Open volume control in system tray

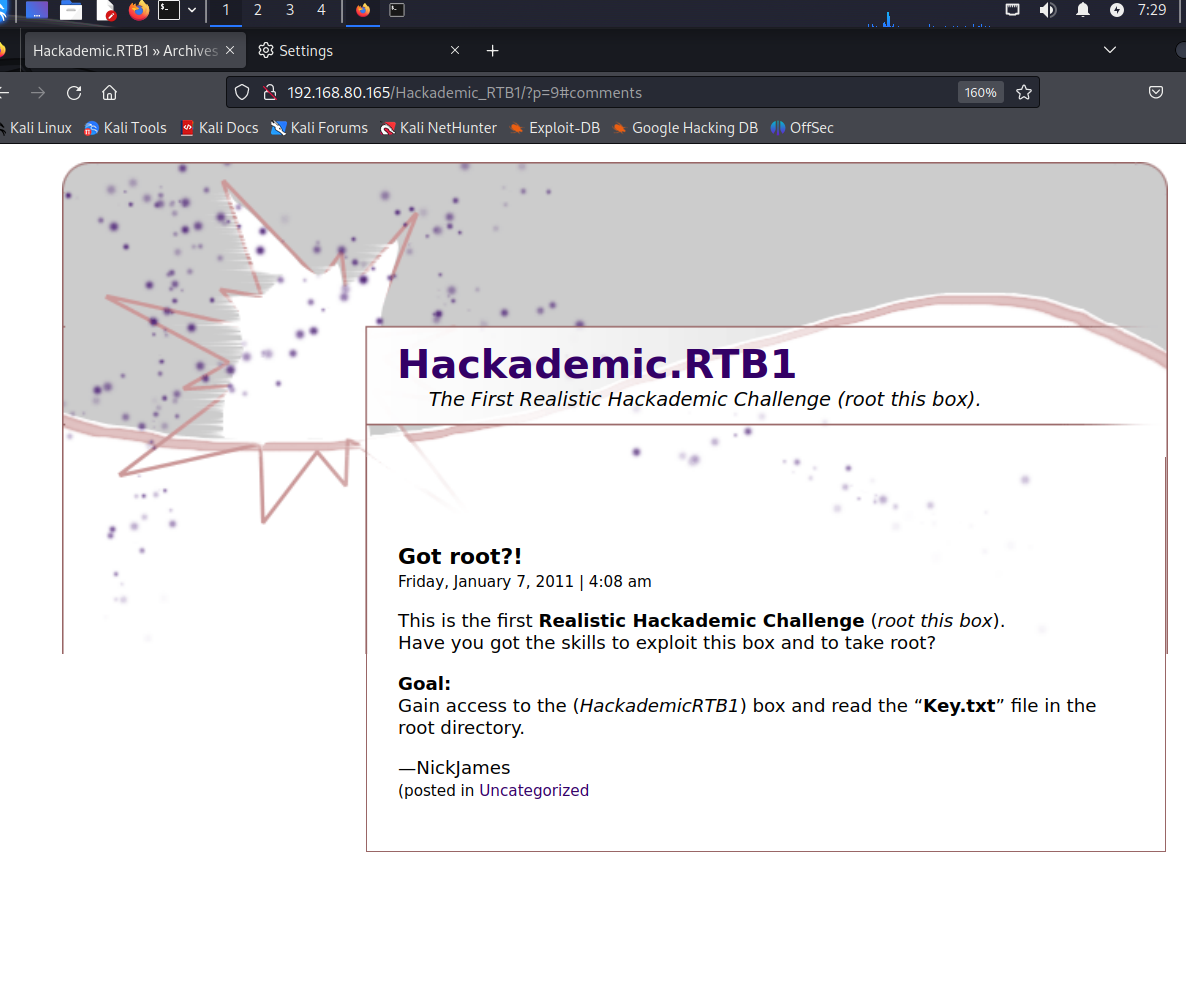coord(1048,10)
